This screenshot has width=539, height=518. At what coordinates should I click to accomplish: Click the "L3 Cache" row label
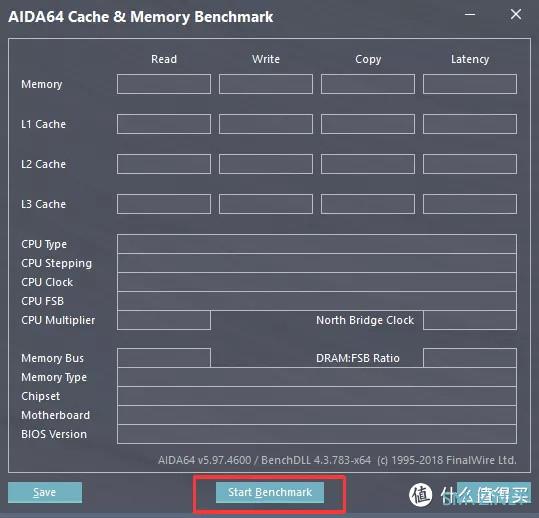[43, 204]
